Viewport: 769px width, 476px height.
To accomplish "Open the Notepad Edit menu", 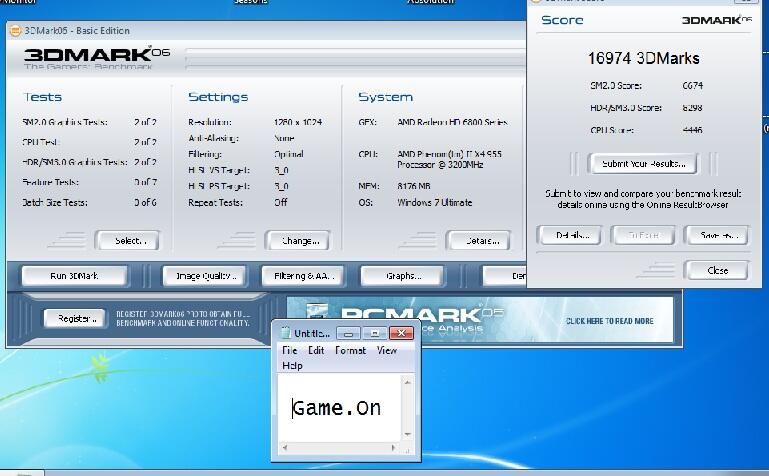I will tap(316, 351).
